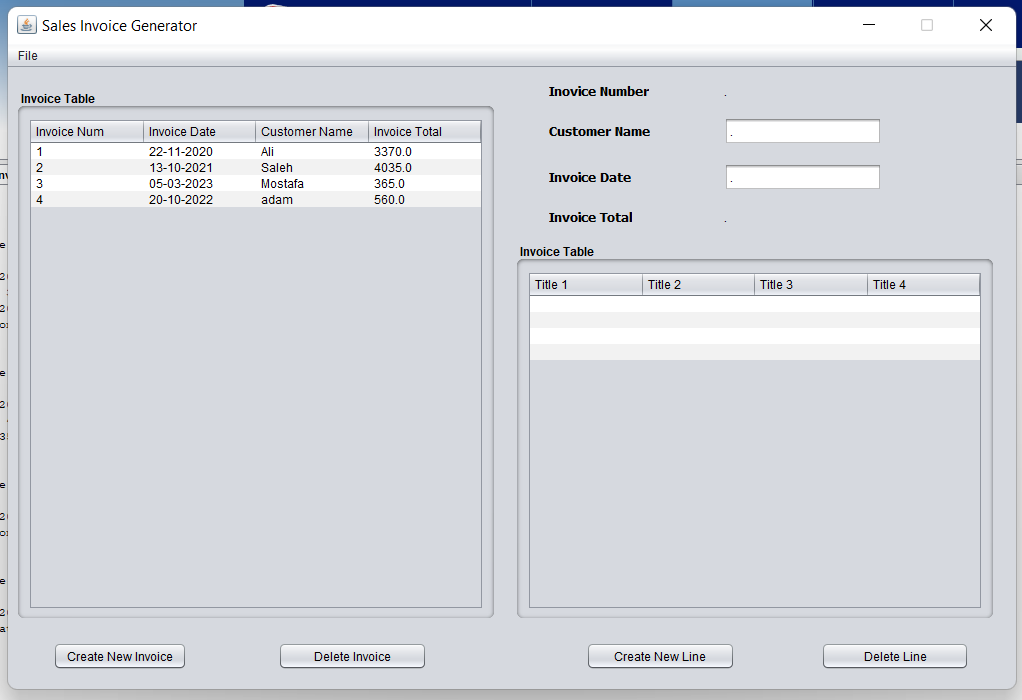Click date cell 05-03-2023
This screenshot has width=1022, height=700.
[x=199, y=184]
